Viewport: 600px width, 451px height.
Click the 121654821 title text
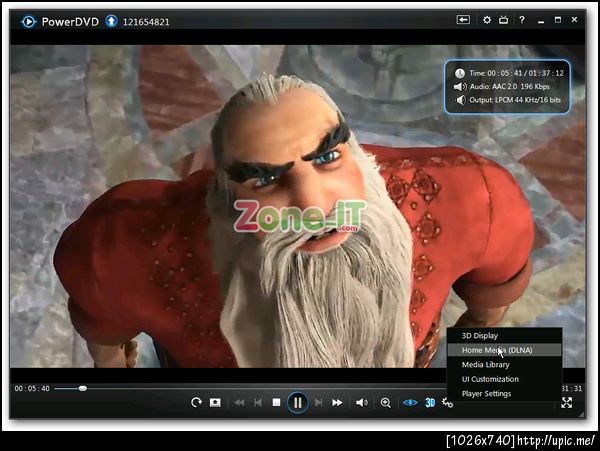pos(146,22)
